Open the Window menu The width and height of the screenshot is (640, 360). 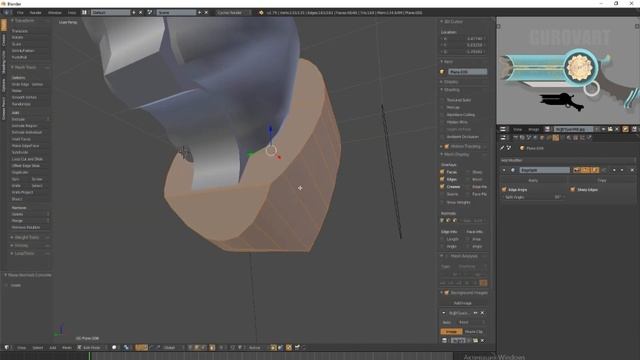(55, 13)
